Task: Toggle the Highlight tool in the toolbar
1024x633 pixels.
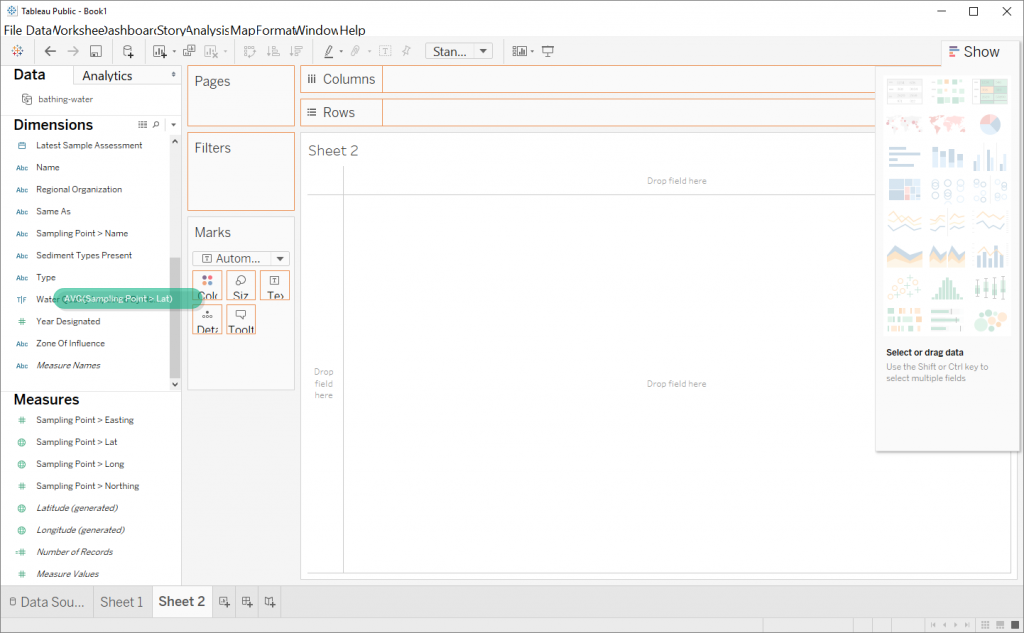Action: pyautogui.click(x=328, y=51)
